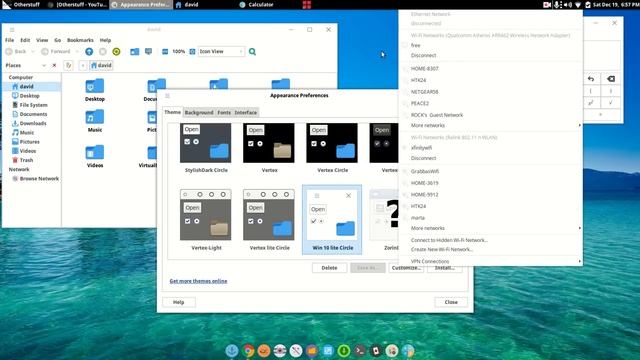Click Close in Appearance Preferences
The height and width of the screenshot is (360, 640).
(451, 302)
